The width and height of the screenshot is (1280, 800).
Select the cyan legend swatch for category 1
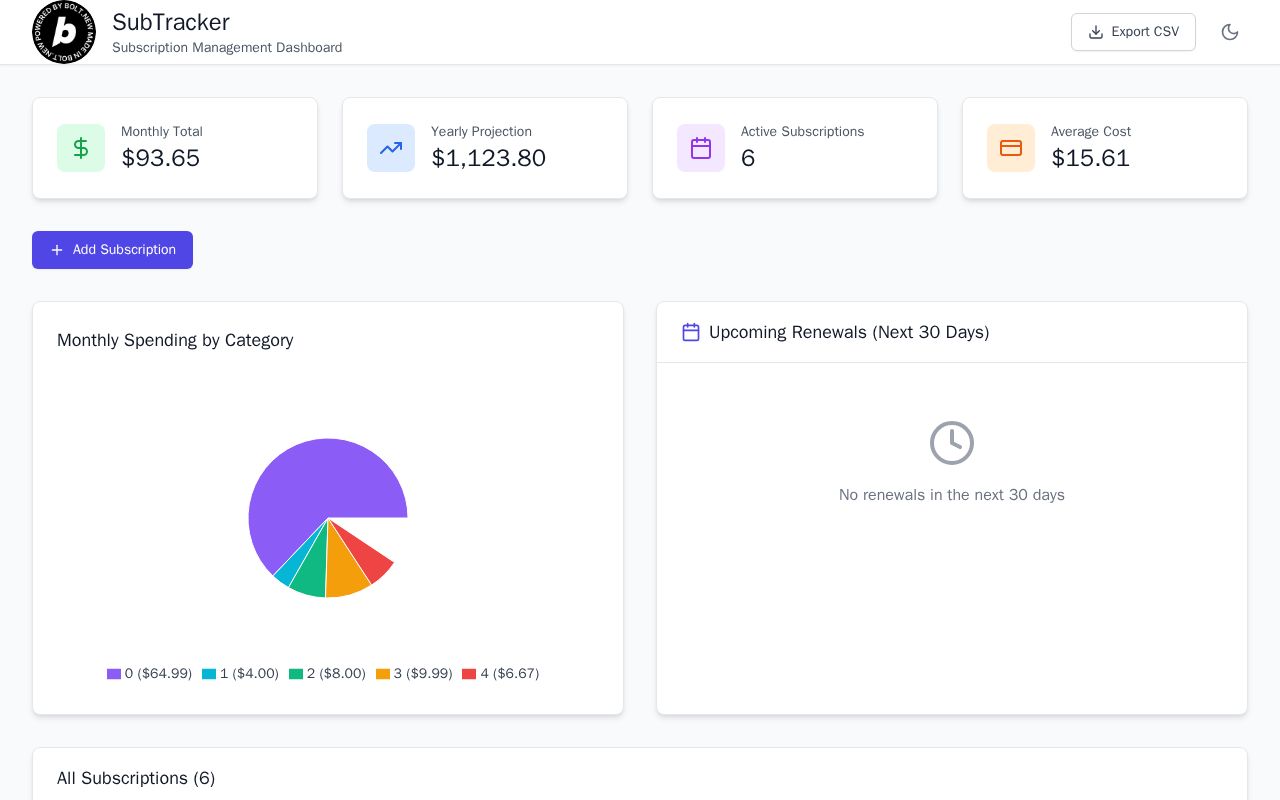(209, 674)
